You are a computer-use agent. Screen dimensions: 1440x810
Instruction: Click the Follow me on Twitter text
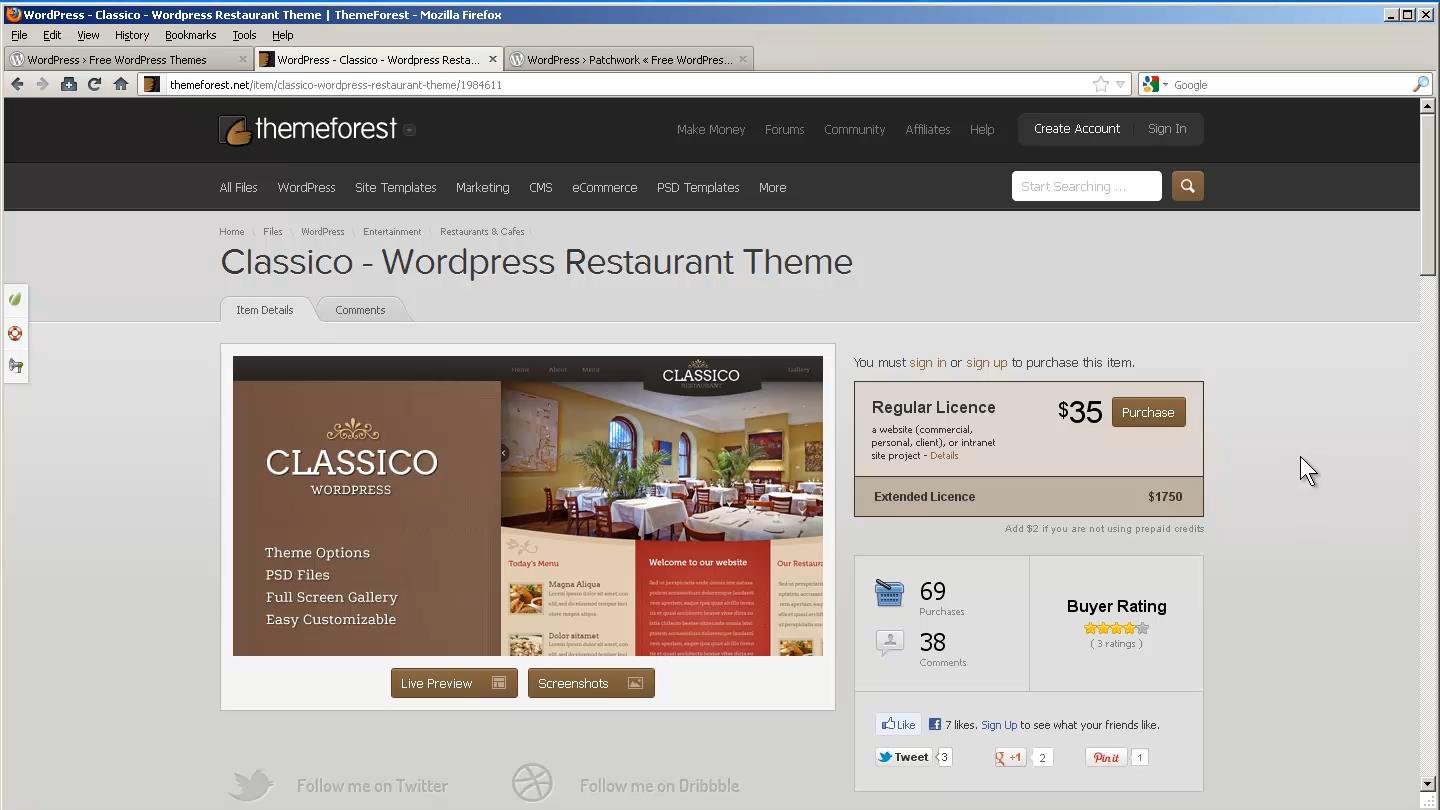pos(372,786)
